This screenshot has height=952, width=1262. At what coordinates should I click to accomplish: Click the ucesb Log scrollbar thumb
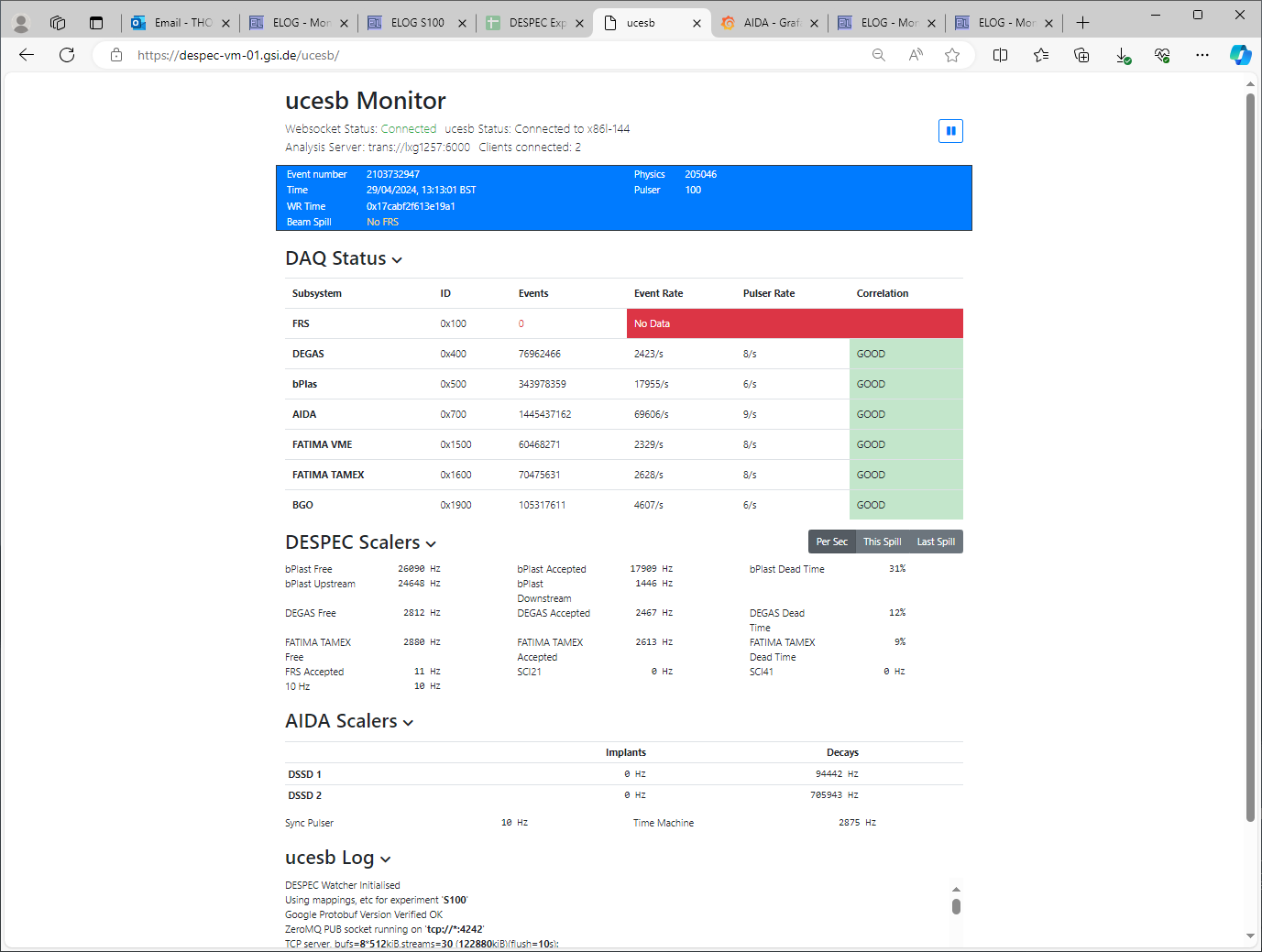(956, 906)
